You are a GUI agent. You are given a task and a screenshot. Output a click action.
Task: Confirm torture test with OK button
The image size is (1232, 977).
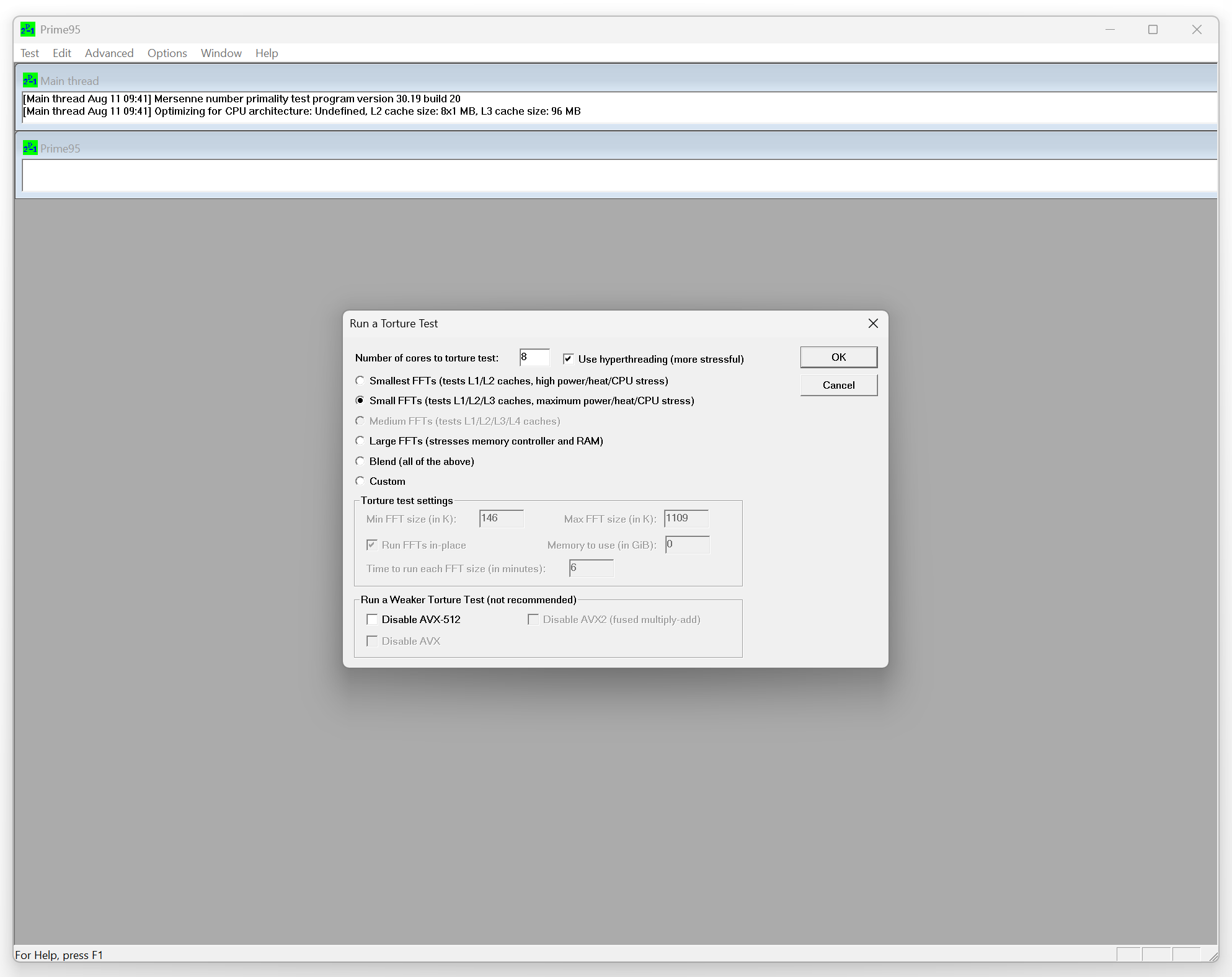pos(839,357)
